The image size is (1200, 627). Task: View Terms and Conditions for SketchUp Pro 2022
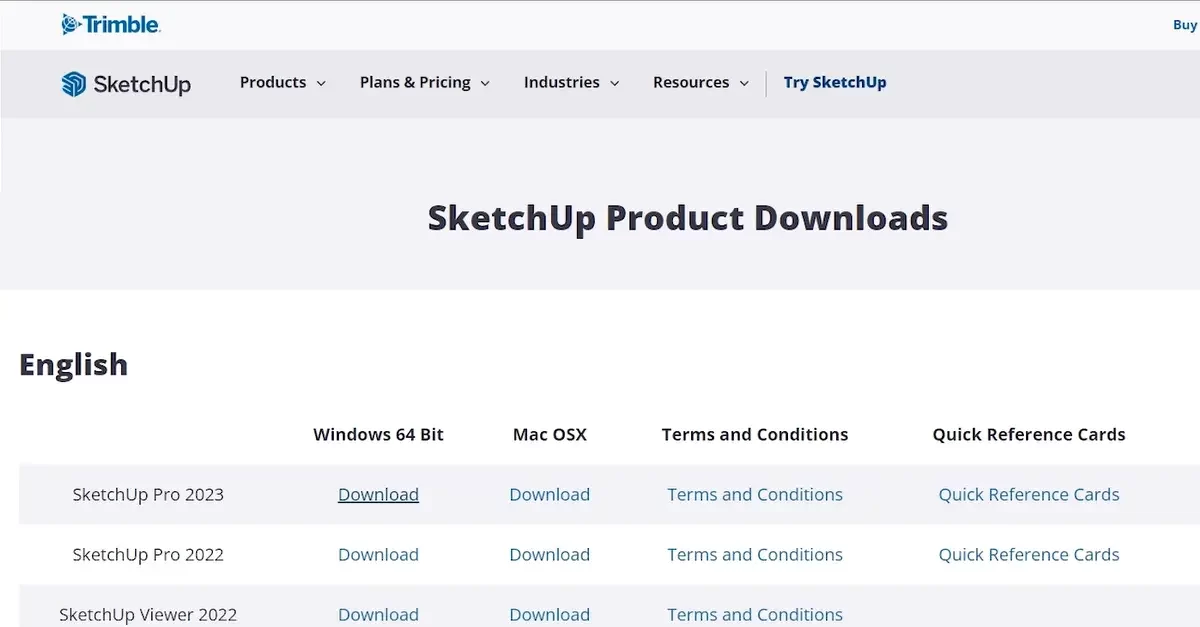pyautogui.click(x=755, y=554)
